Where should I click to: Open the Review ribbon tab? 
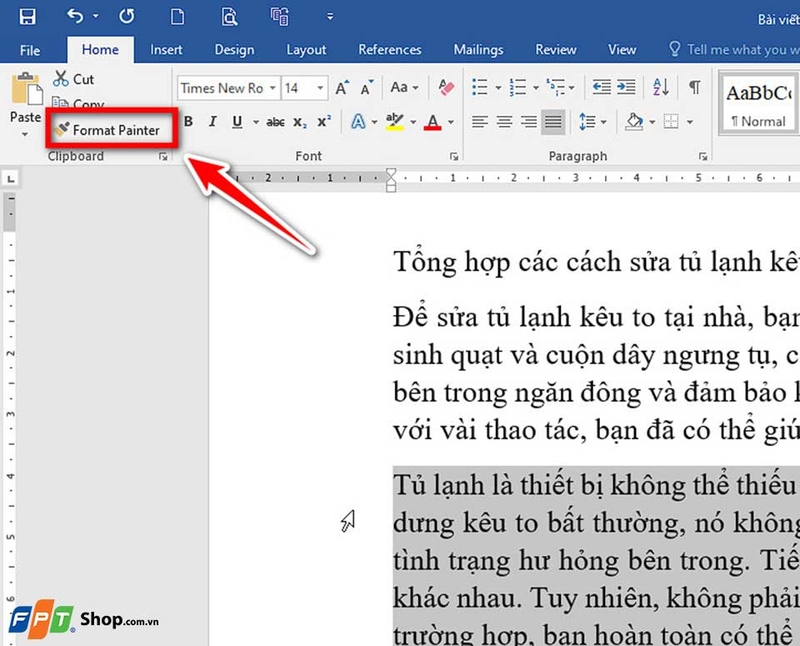(555, 49)
